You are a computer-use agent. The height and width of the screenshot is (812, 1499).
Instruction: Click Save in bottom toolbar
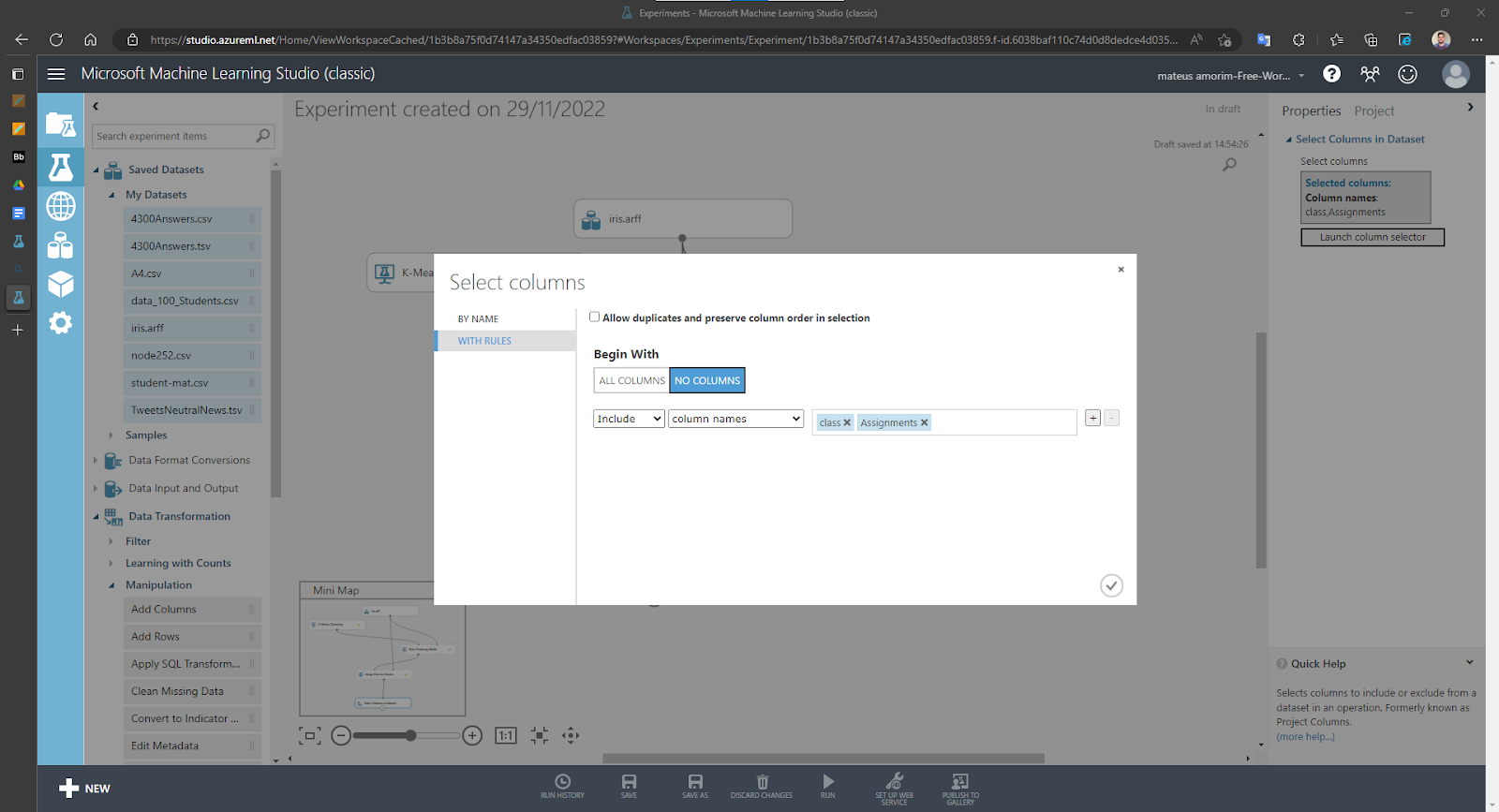[629, 786]
